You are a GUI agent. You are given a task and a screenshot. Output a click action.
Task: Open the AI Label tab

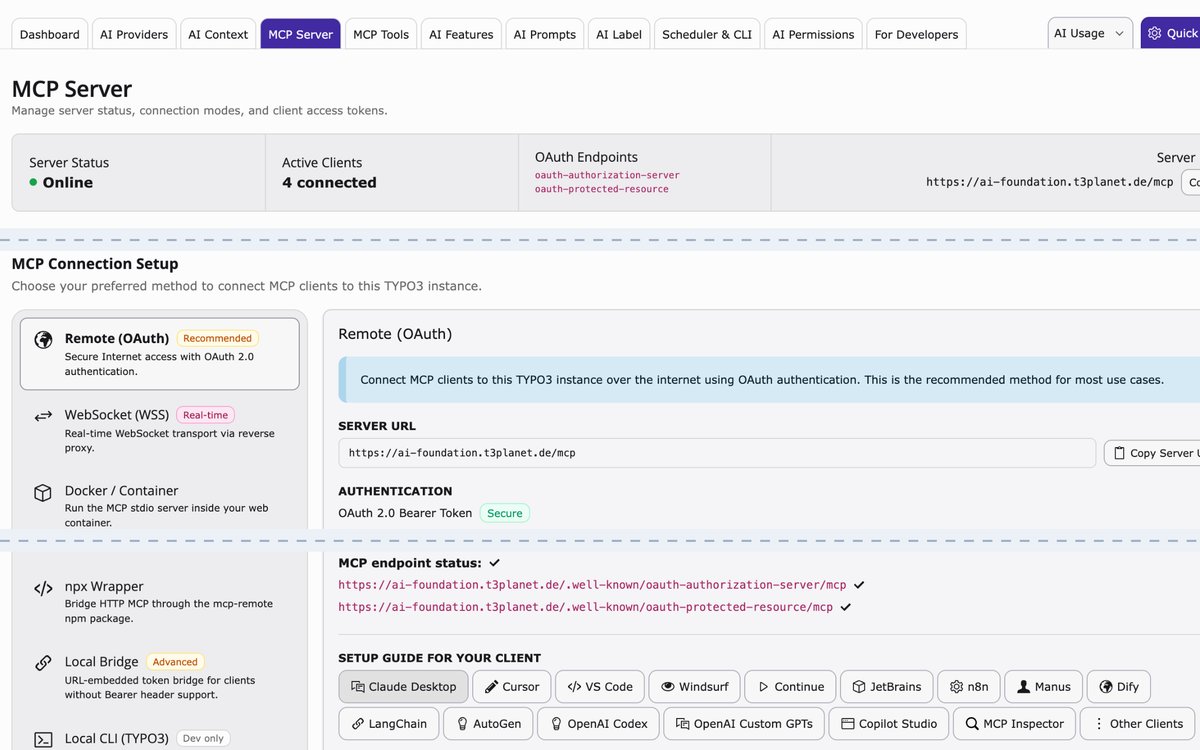619,34
